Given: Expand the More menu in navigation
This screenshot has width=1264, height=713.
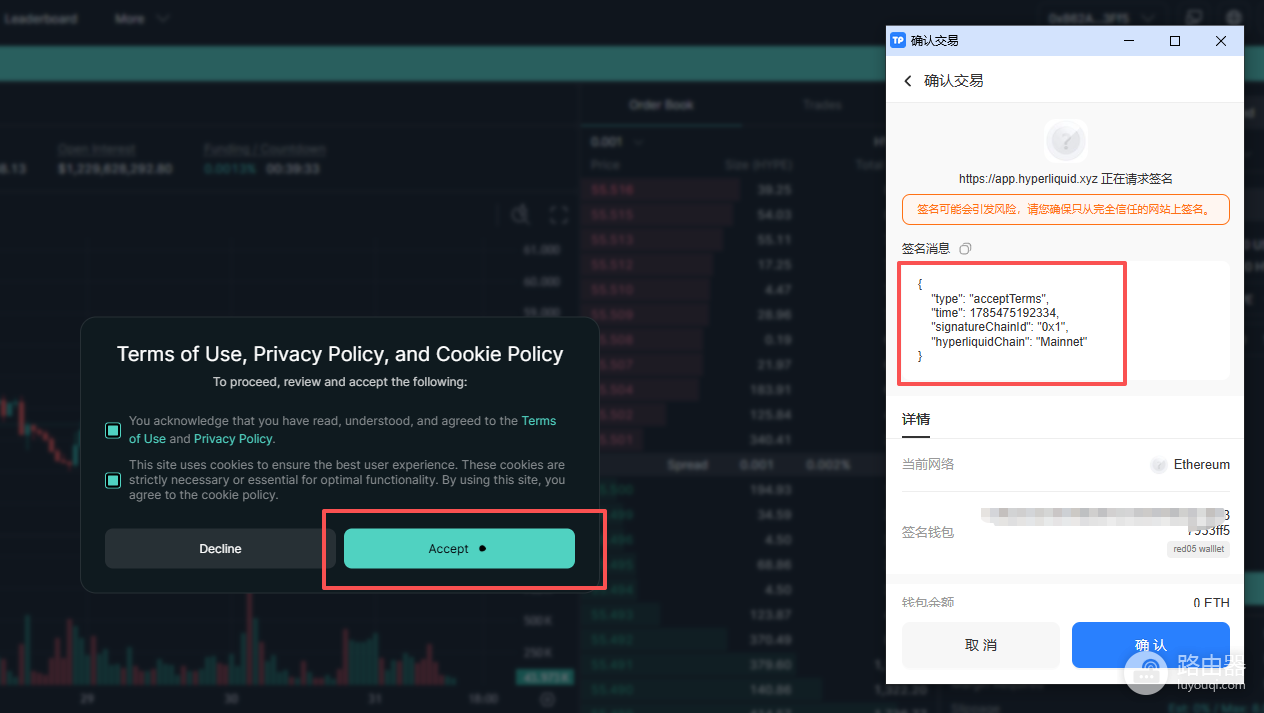Looking at the screenshot, I should [141, 18].
